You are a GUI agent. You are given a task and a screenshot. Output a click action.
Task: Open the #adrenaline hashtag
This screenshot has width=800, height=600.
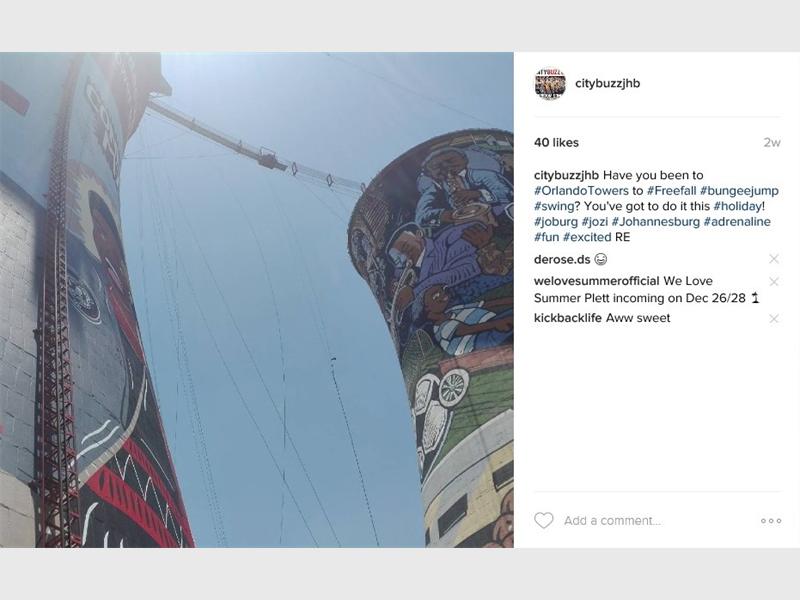737,222
